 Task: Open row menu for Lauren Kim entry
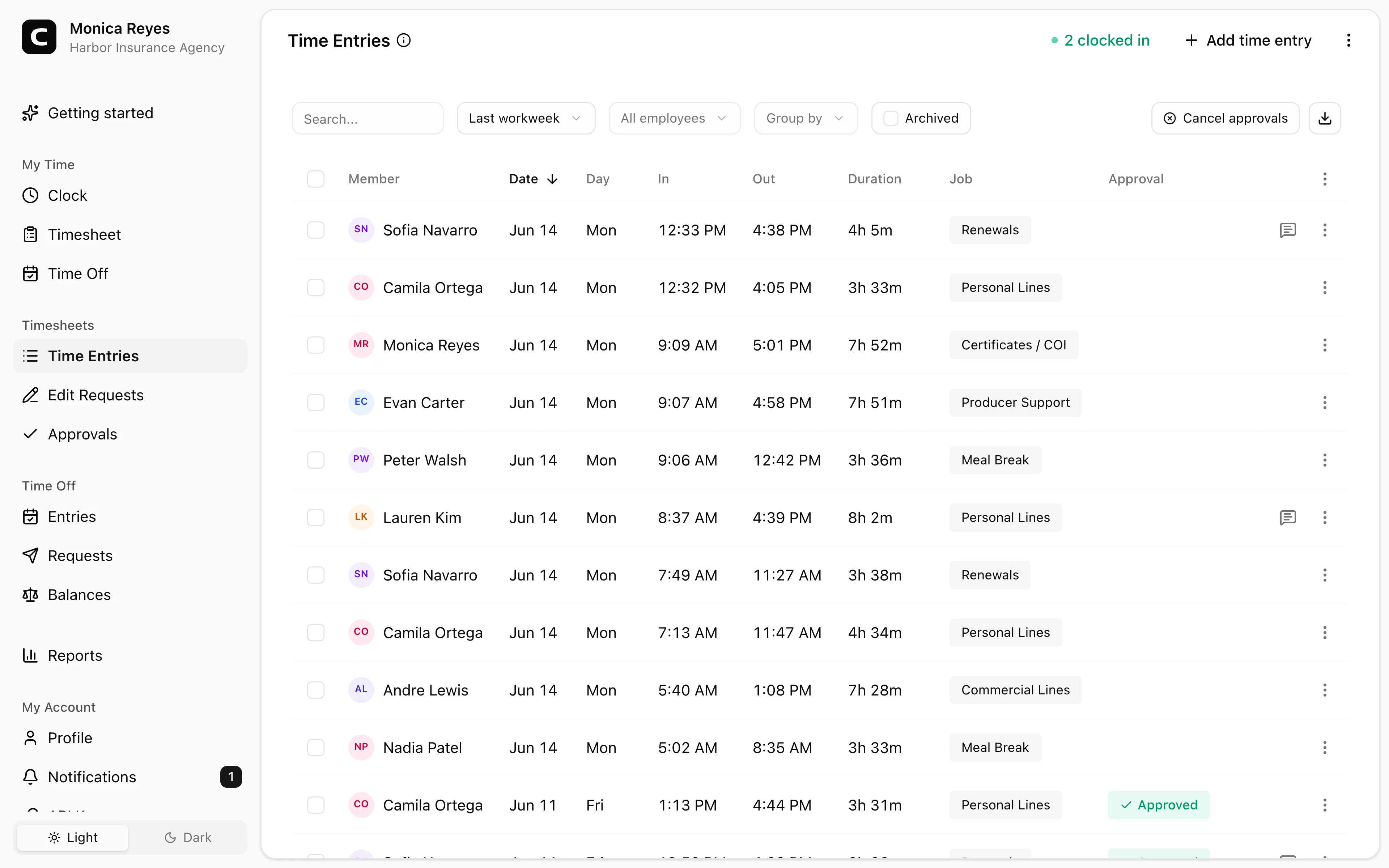click(1325, 518)
